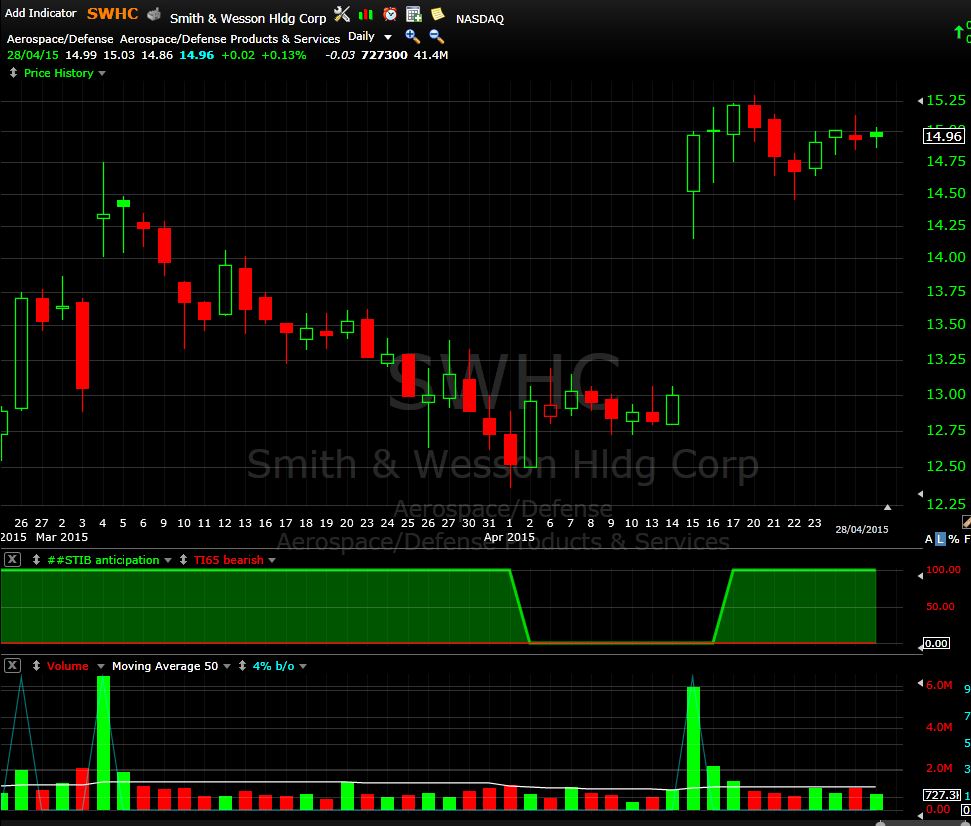Click the 15.25 price scale label
The image size is (971, 826).
[946, 100]
